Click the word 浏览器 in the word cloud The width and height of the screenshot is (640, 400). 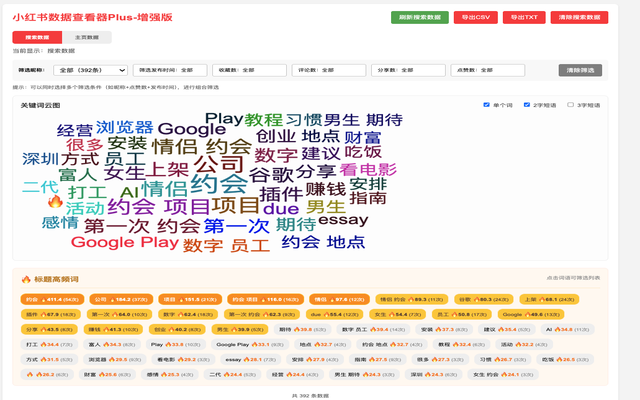(124, 127)
